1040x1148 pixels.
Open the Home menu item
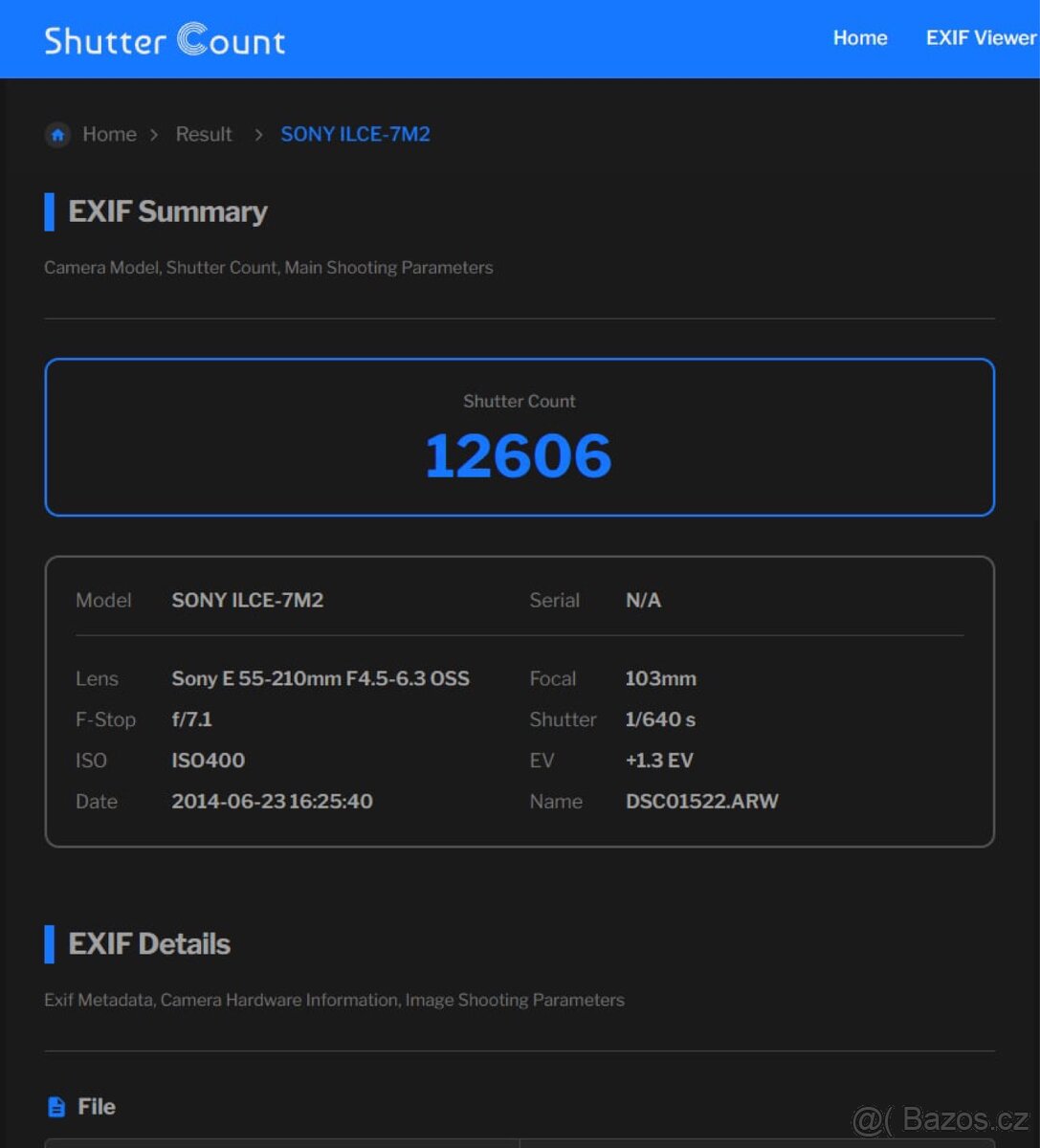[x=860, y=38]
